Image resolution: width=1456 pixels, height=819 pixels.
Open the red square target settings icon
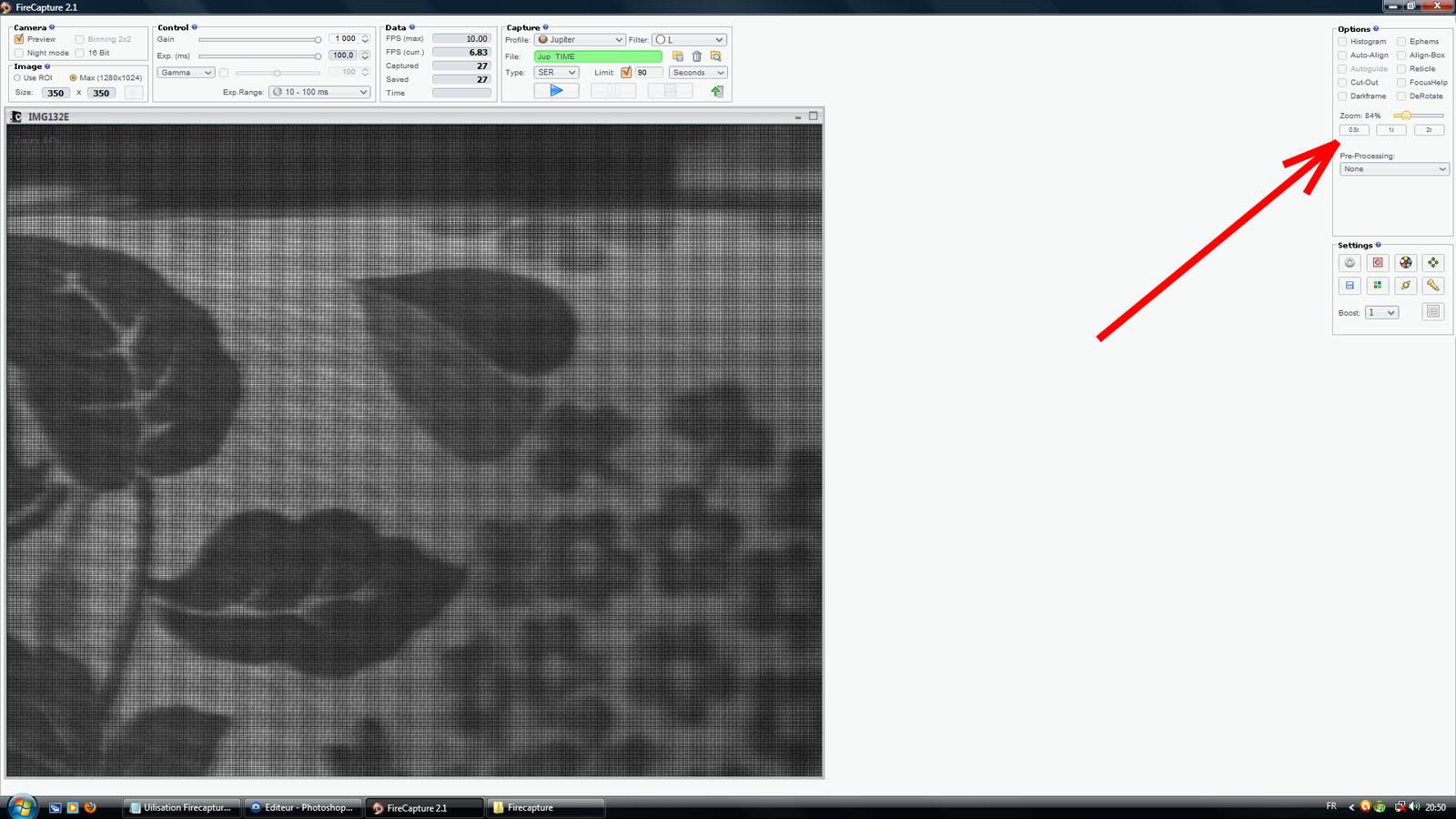(x=1378, y=263)
